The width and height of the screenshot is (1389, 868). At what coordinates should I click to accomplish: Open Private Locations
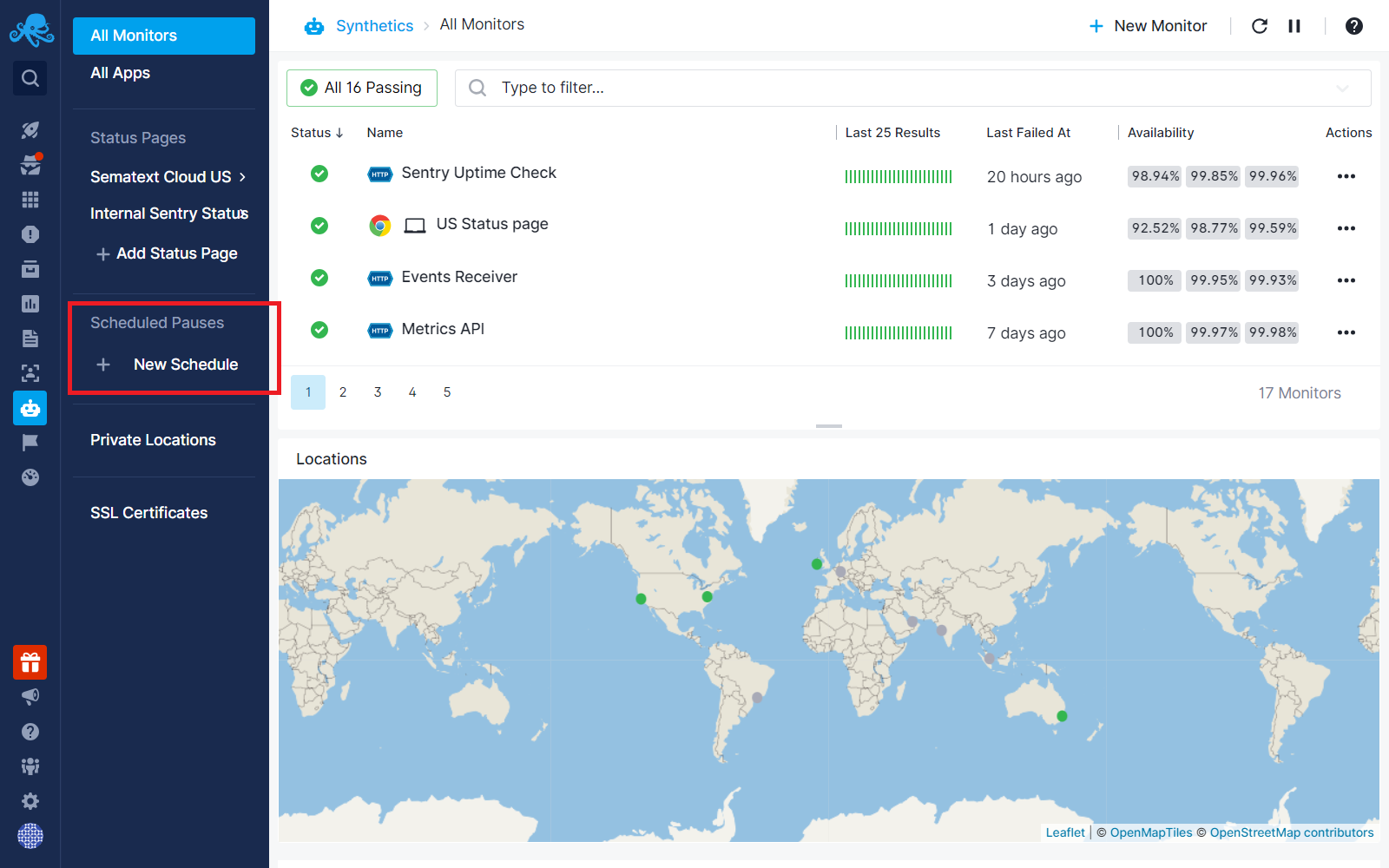[153, 440]
